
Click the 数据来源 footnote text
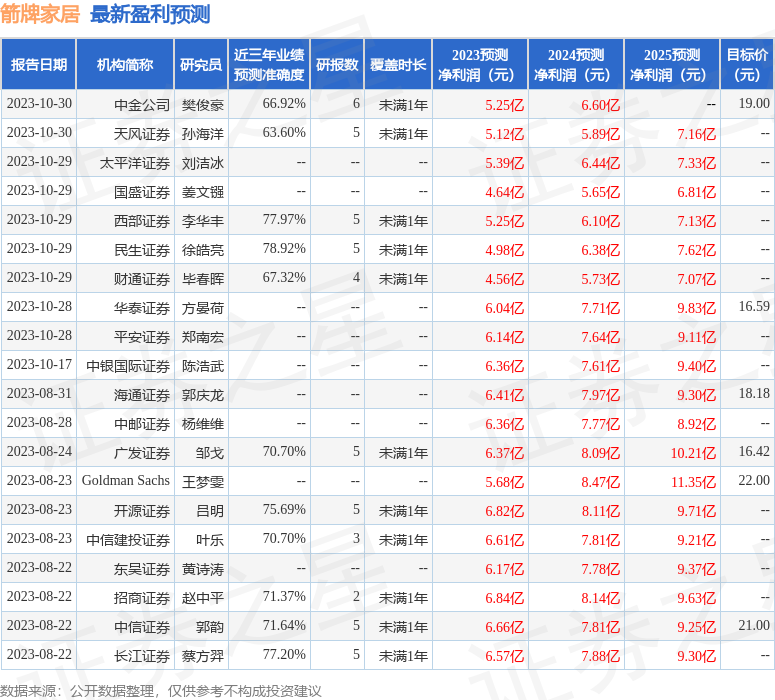point(161,691)
